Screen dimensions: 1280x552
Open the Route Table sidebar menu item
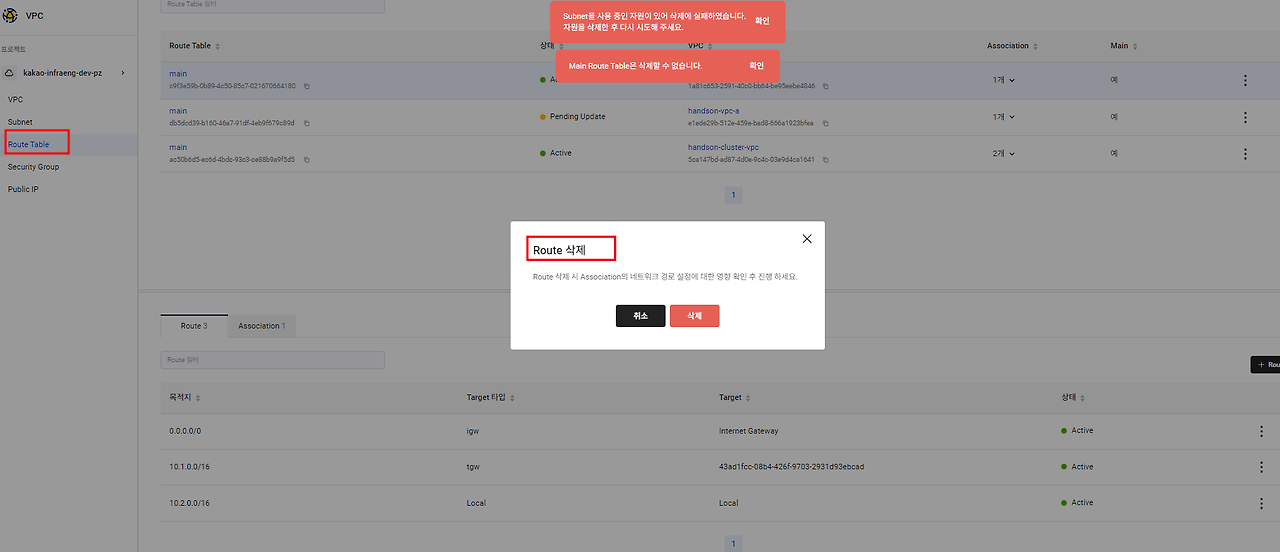(x=29, y=145)
